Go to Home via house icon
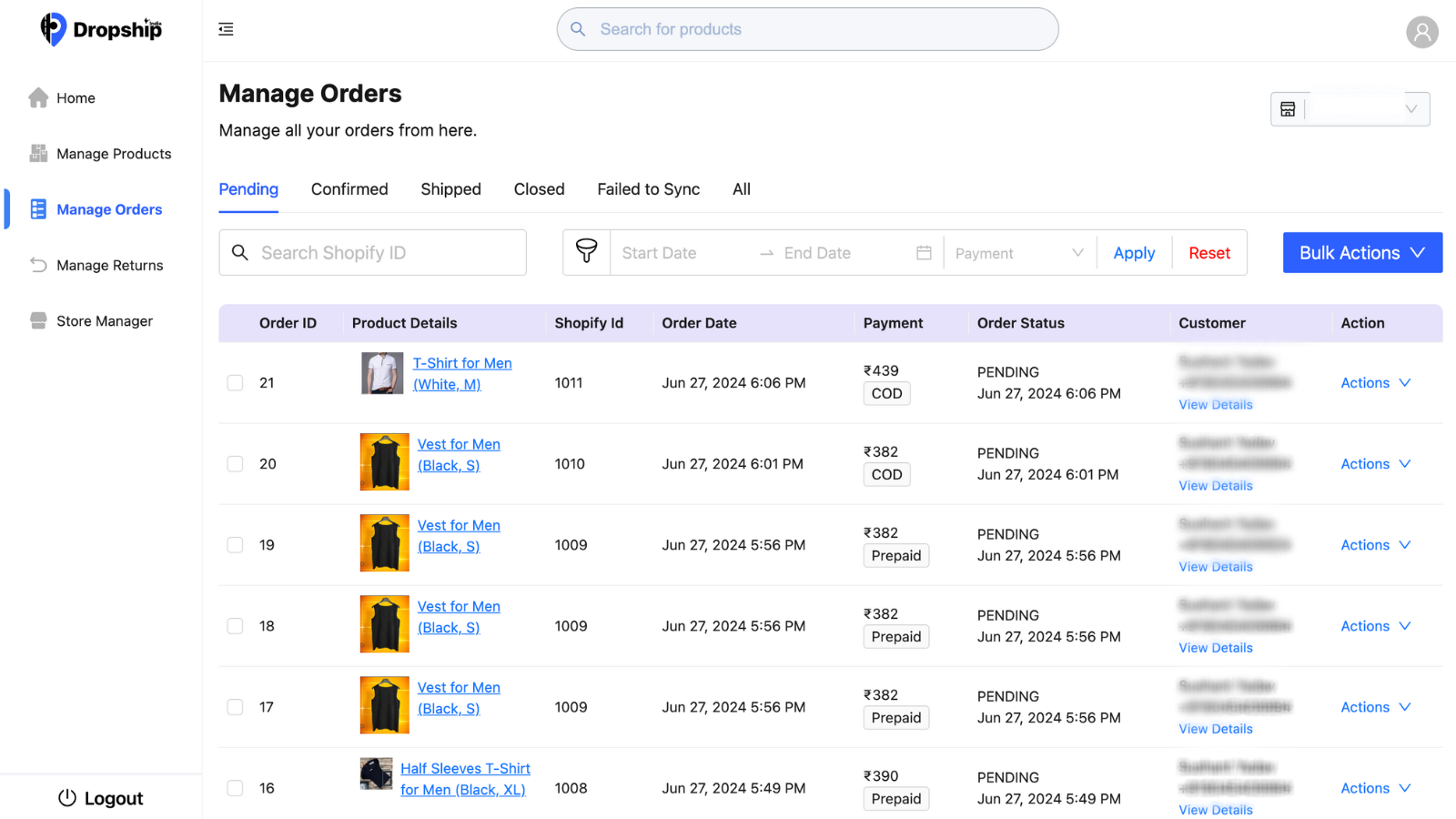Image resolution: width=1456 pixels, height=819 pixels. pyautogui.click(x=38, y=97)
